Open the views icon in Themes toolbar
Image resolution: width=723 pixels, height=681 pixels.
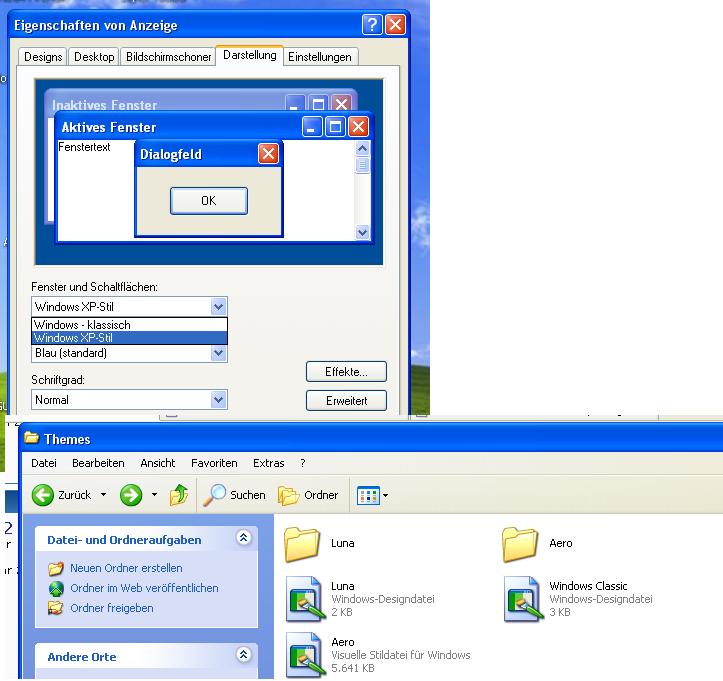point(368,496)
